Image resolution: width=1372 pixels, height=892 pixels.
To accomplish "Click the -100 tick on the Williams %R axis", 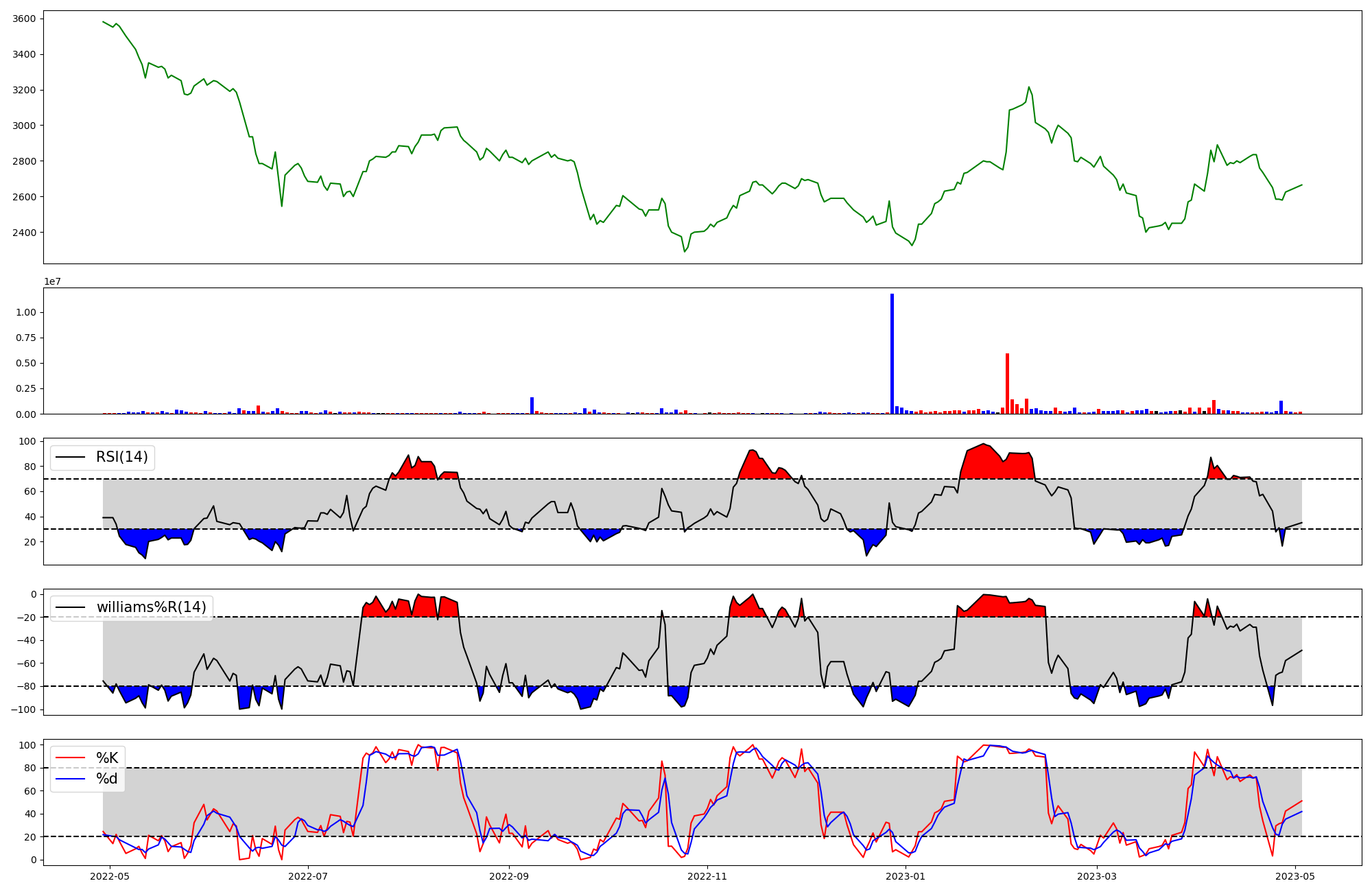I will 23,709.
